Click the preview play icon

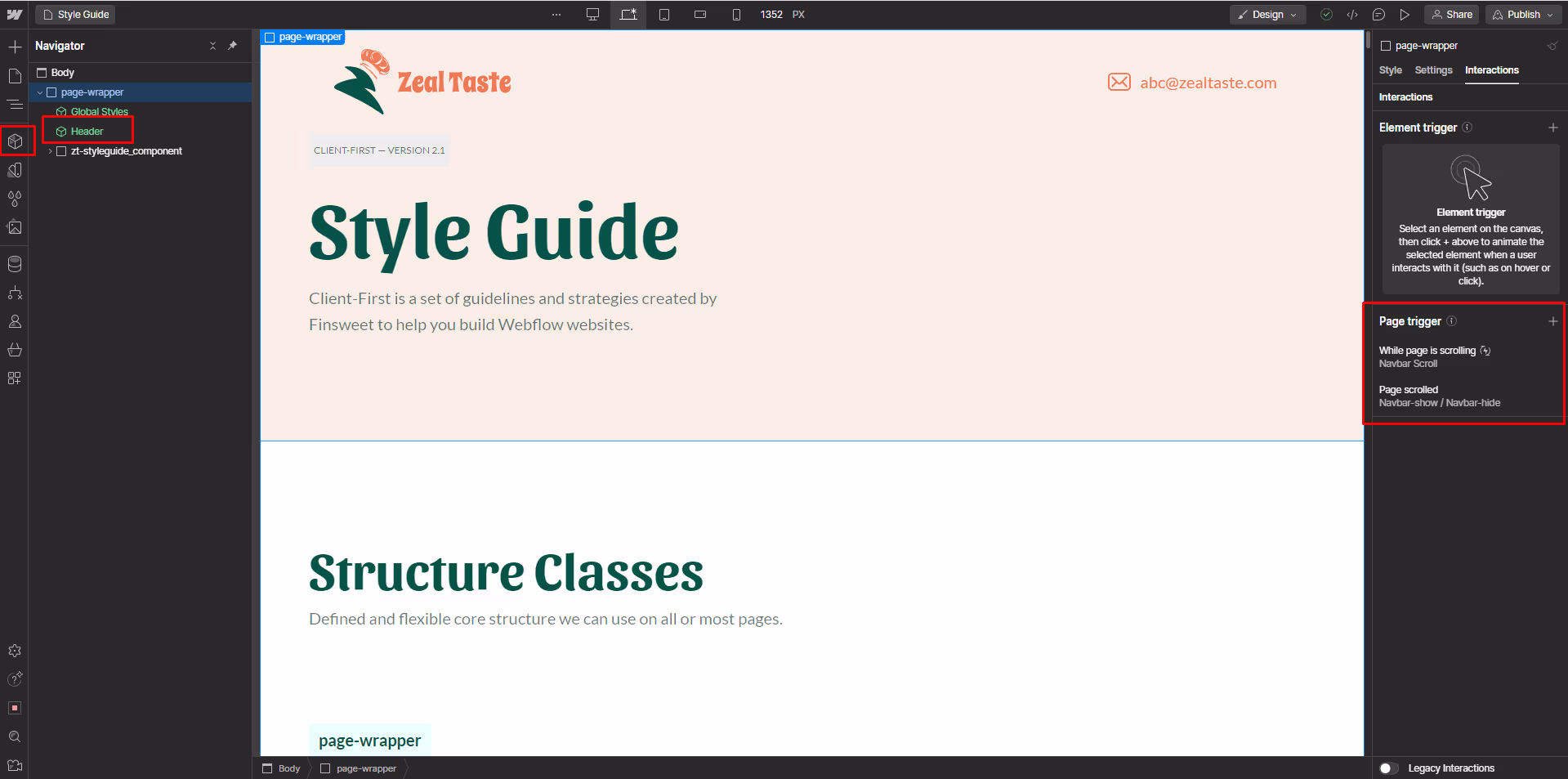(x=1405, y=15)
